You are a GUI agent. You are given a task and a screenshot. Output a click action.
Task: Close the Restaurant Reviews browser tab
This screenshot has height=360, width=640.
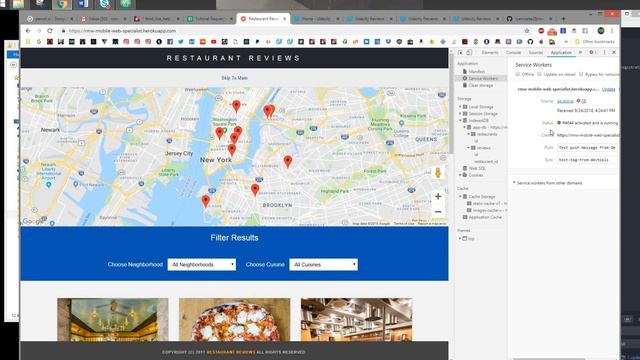click(284, 19)
